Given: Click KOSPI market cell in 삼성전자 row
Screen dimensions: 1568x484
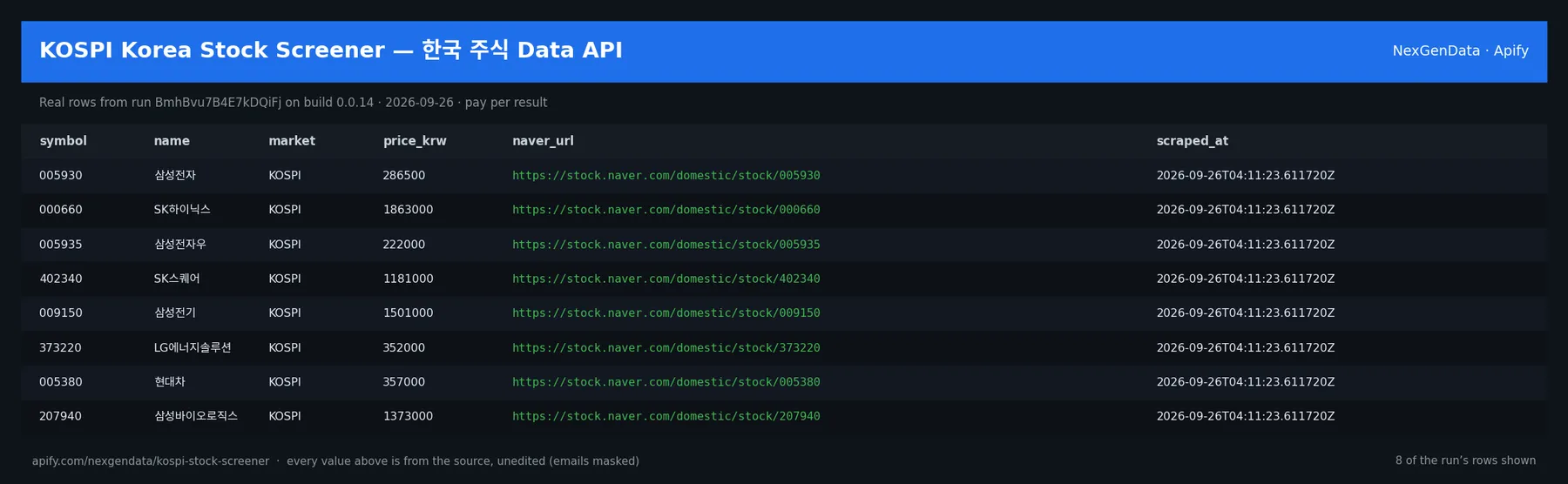Looking at the screenshot, I should tap(285, 175).
